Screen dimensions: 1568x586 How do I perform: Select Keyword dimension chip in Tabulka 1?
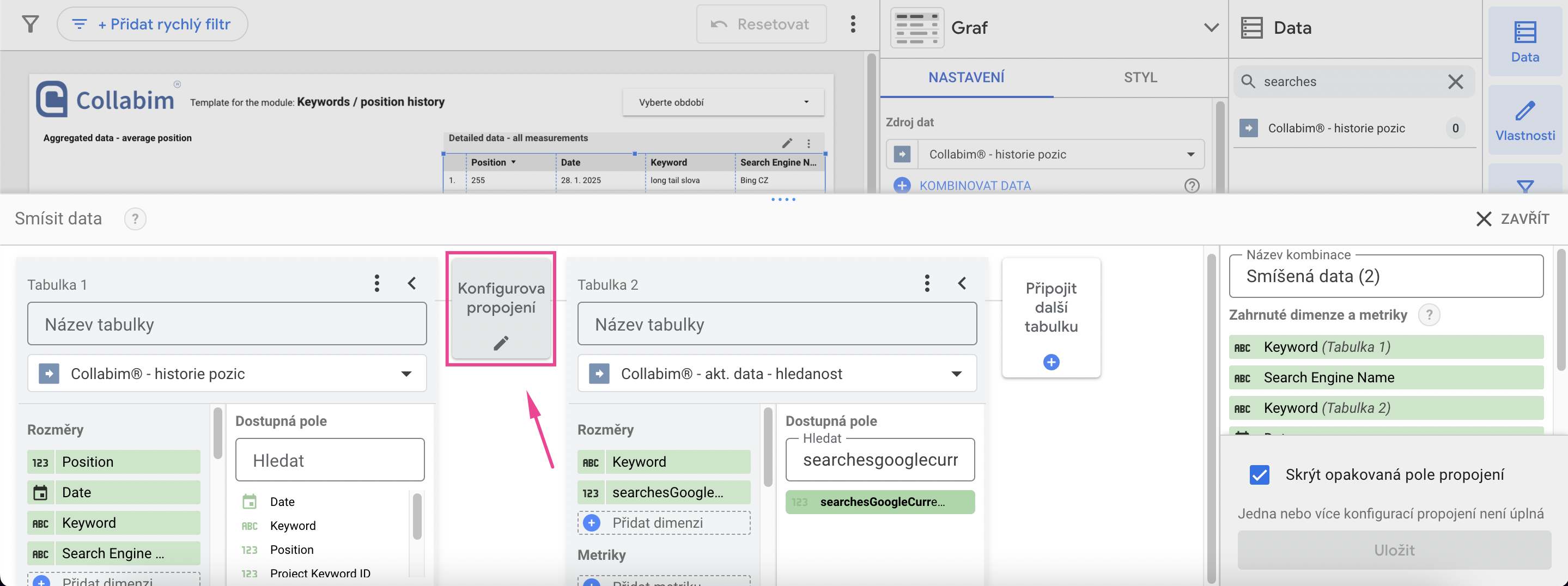tap(114, 523)
